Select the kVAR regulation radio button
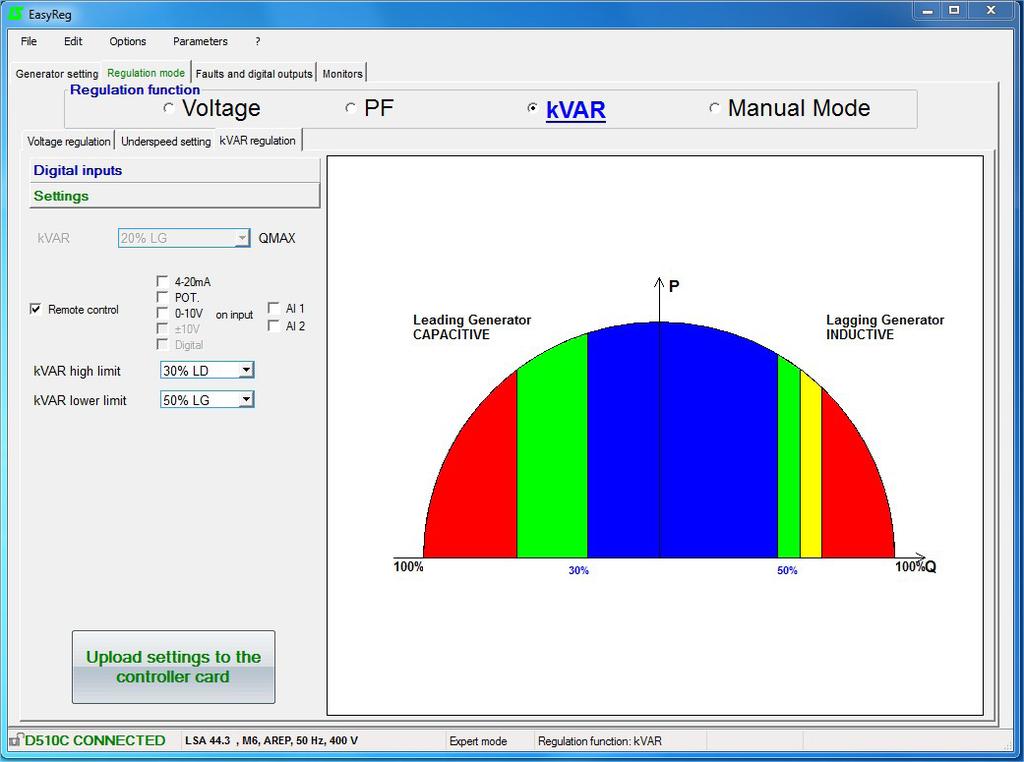 pyautogui.click(x=532, y=108)
